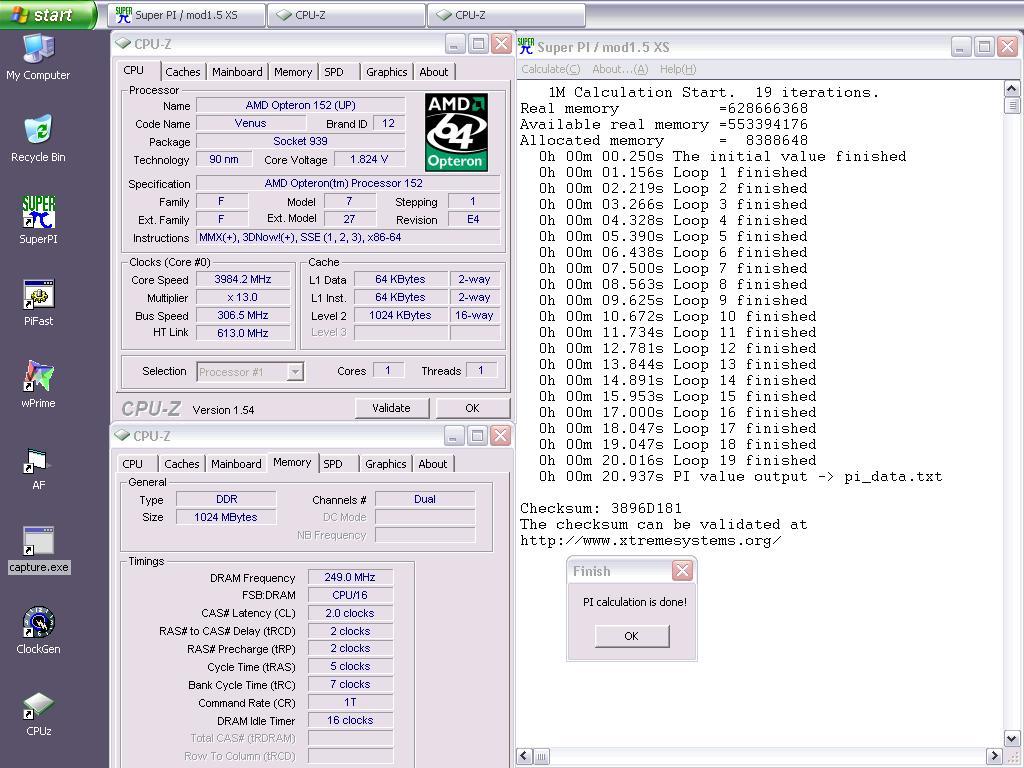Click the processor Name field AMD Opteron 152

point(300,105)
